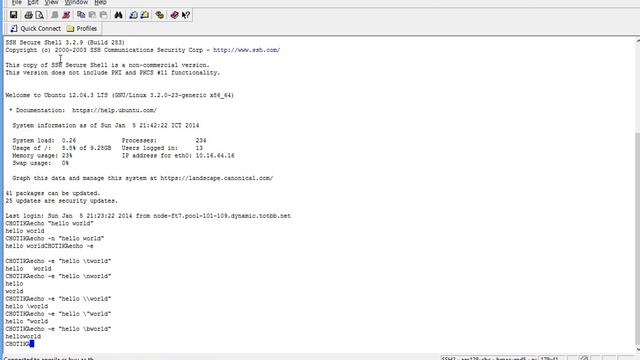The width and height of the screenshot is (640, 360).
Task: Click 'System information as of Sun Jan 5' line
Action: click(x=106, y=125)
